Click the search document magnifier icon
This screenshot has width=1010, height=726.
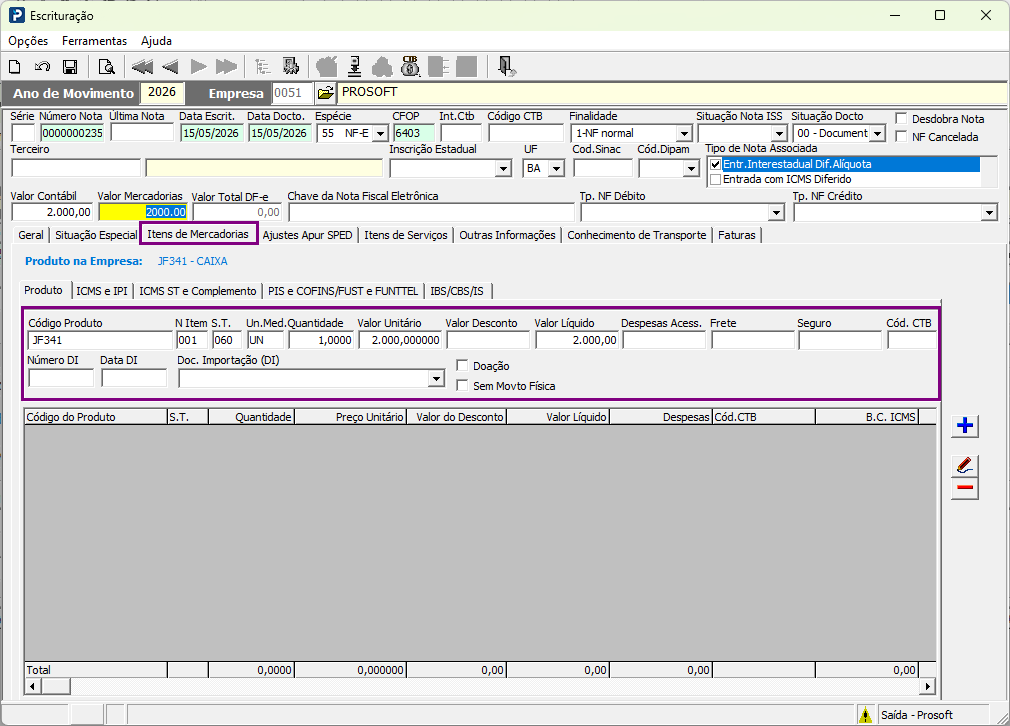pyautogui.click(x=106, y=67)
